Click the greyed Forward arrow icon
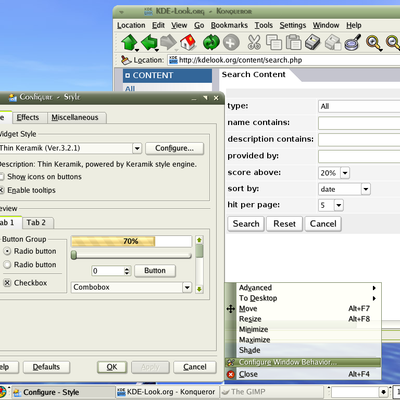 click(x=168, y=42)
